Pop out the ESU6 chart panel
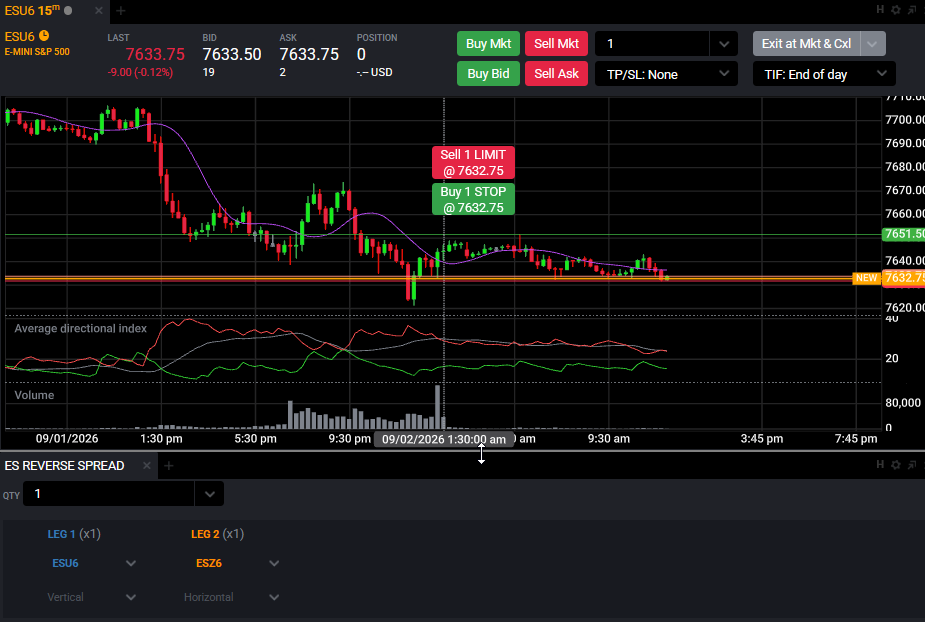Image resolution: width=925 pixels, height=622 pixels. tap(912, 9)
